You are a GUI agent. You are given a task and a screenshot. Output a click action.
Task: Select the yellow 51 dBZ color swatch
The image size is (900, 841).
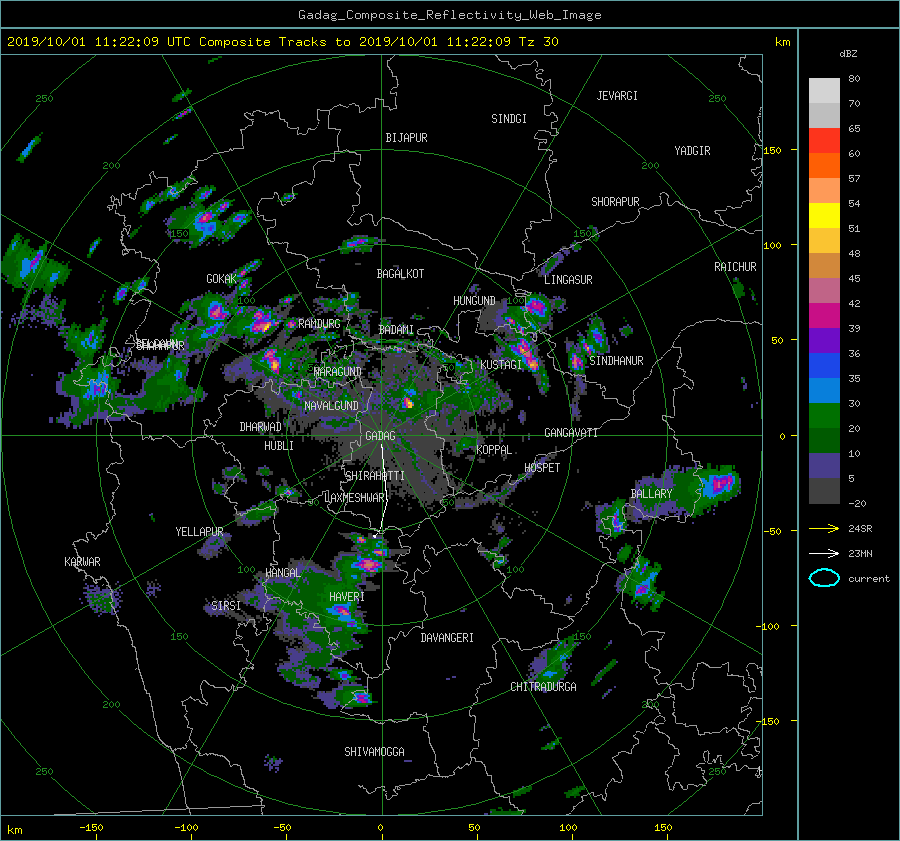[824, 215]
